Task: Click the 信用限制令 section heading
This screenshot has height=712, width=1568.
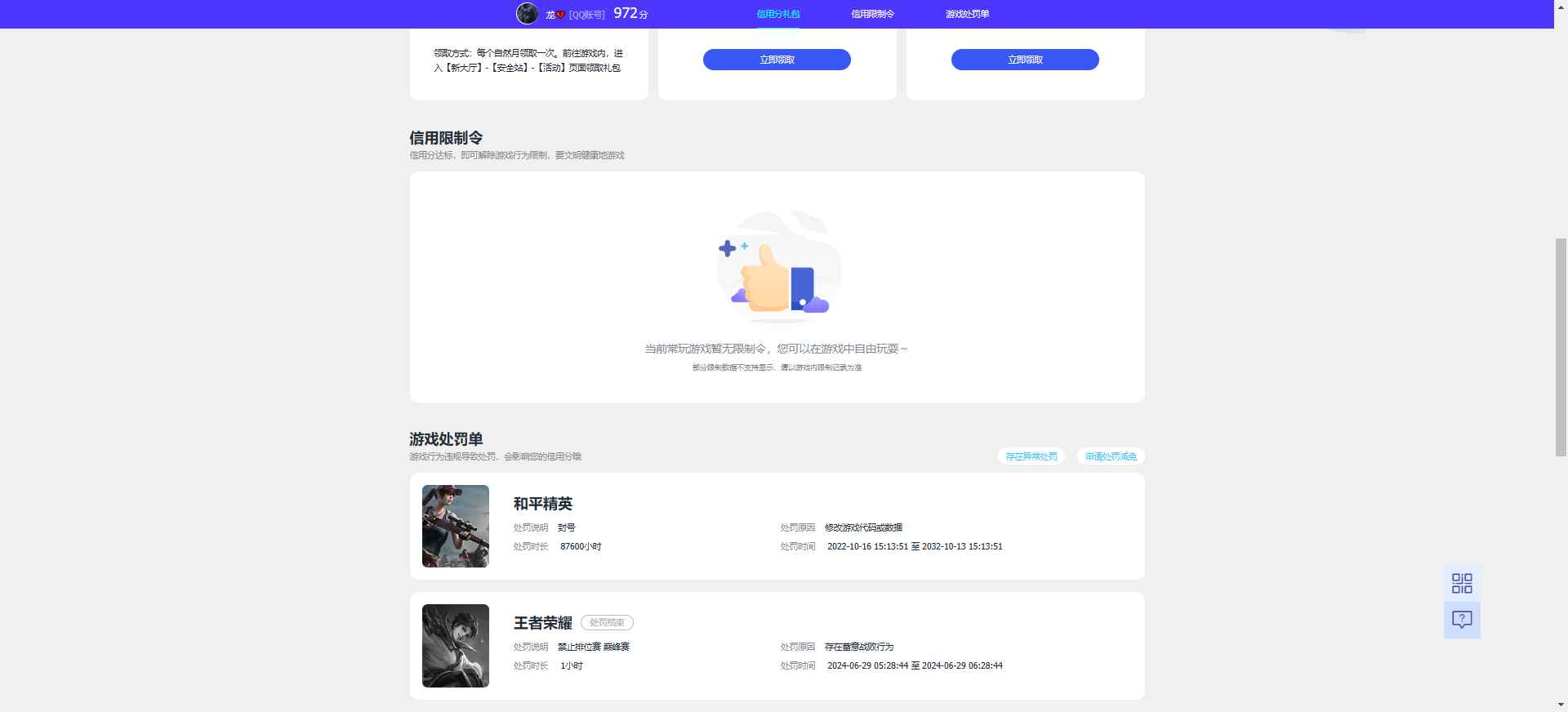Action: 446,138
